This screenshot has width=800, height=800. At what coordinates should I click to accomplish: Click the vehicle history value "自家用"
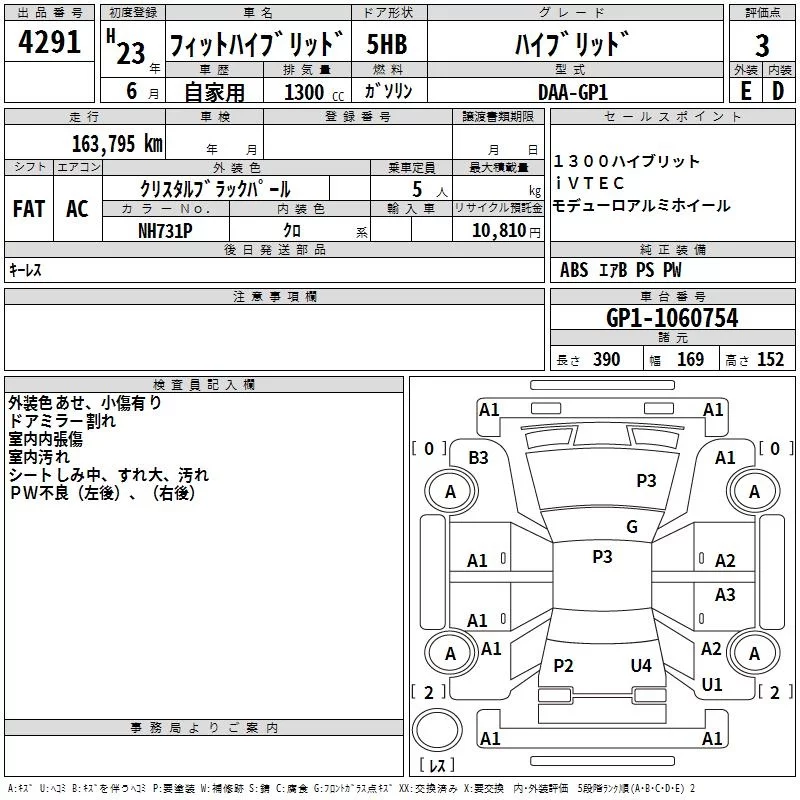pyautogui.click(x=214, y=92)
